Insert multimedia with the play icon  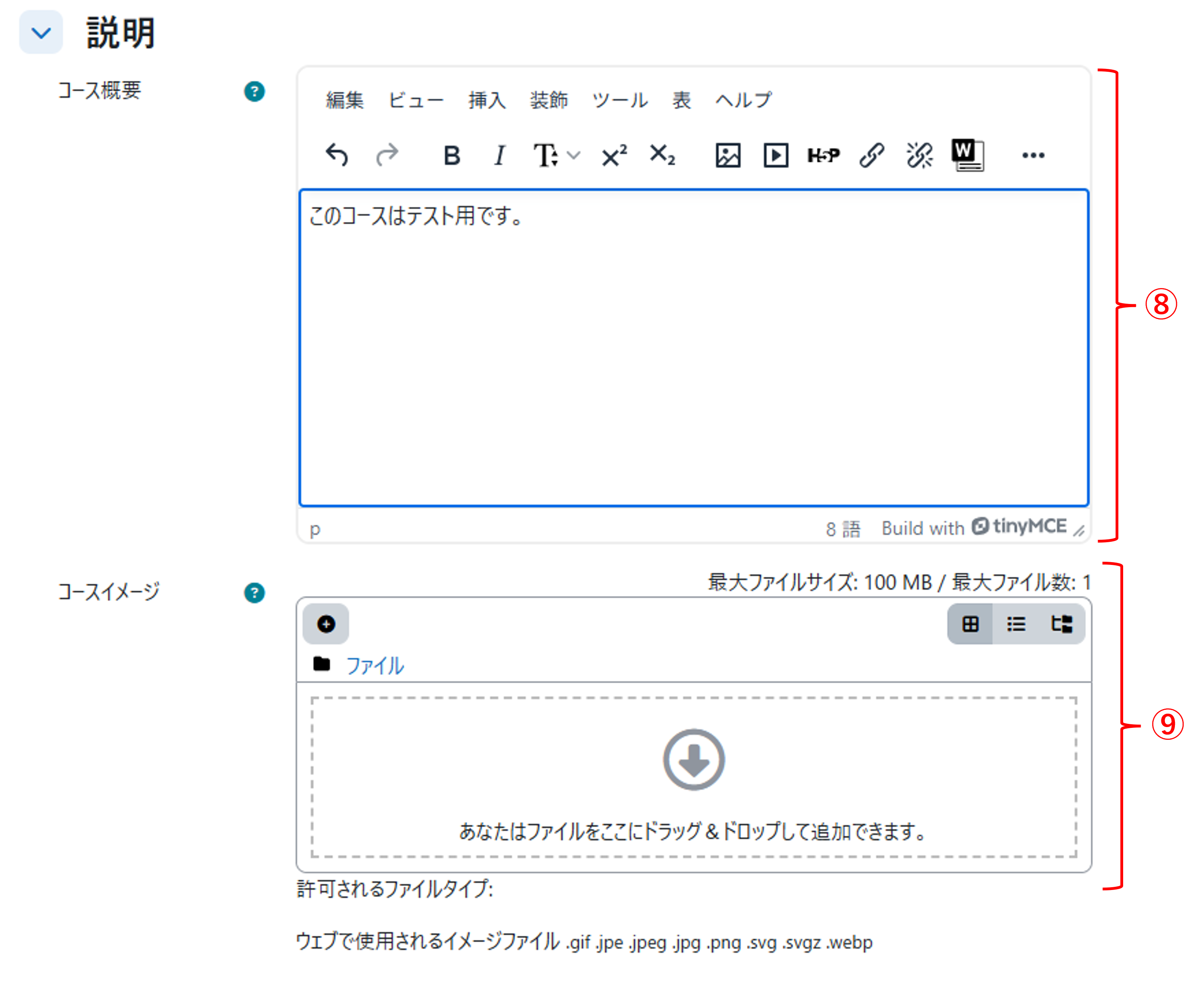[x=776, y=155]
